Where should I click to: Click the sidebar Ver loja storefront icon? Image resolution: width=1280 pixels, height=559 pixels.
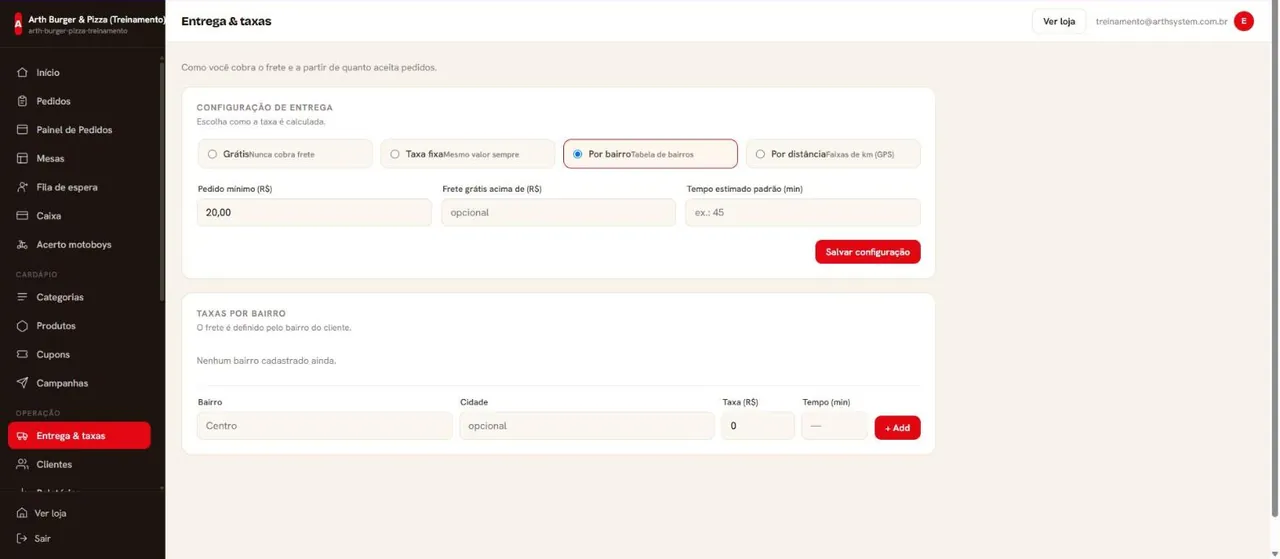tap(22, 513)
